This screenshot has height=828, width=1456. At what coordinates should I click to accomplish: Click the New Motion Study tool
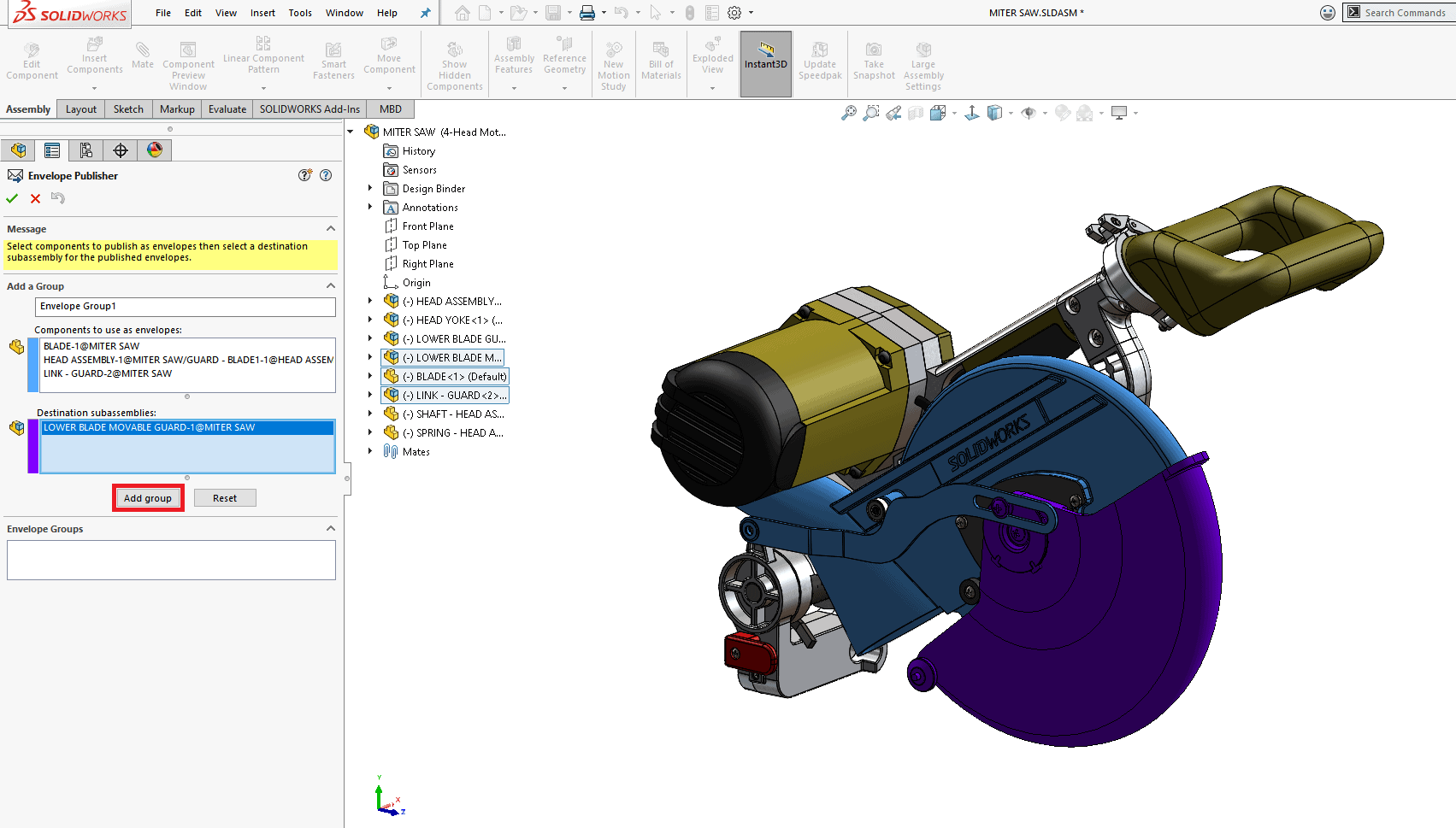click(x=614, y=67)
